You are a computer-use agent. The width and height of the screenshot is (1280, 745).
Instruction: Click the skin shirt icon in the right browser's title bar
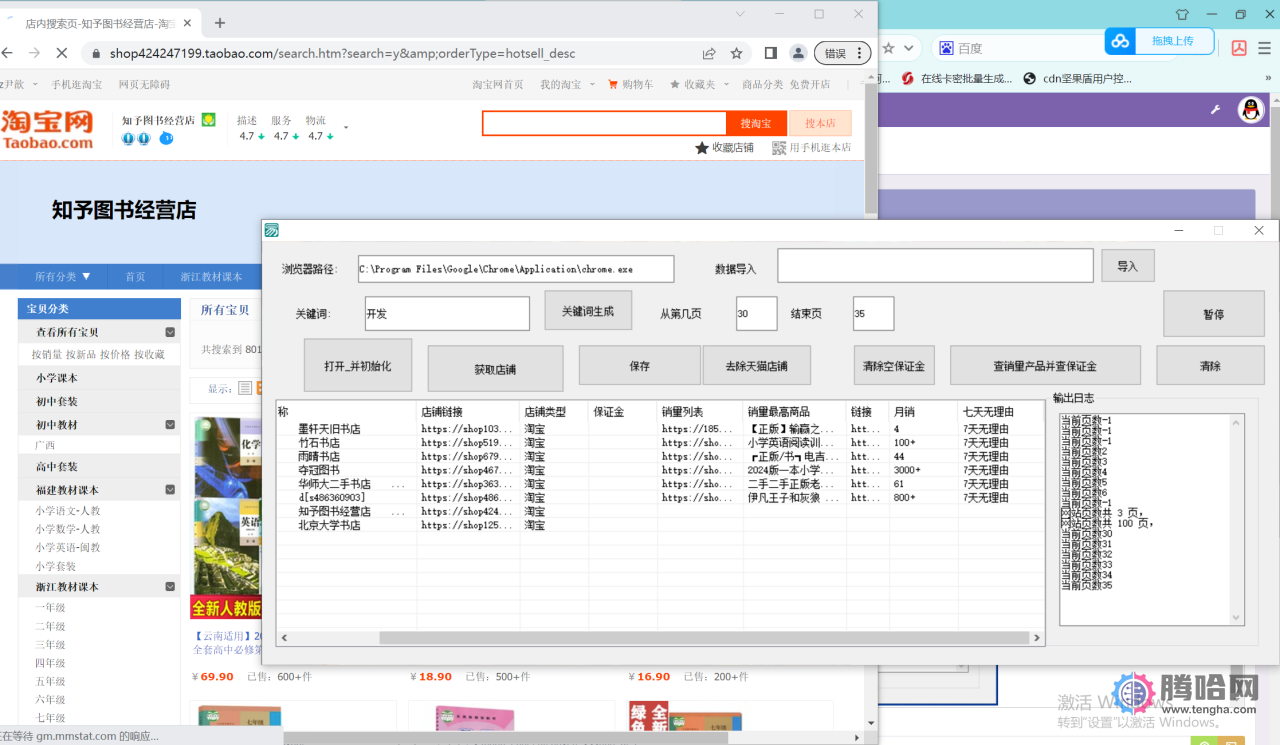pyautogui.click(x=1182, y=14)
